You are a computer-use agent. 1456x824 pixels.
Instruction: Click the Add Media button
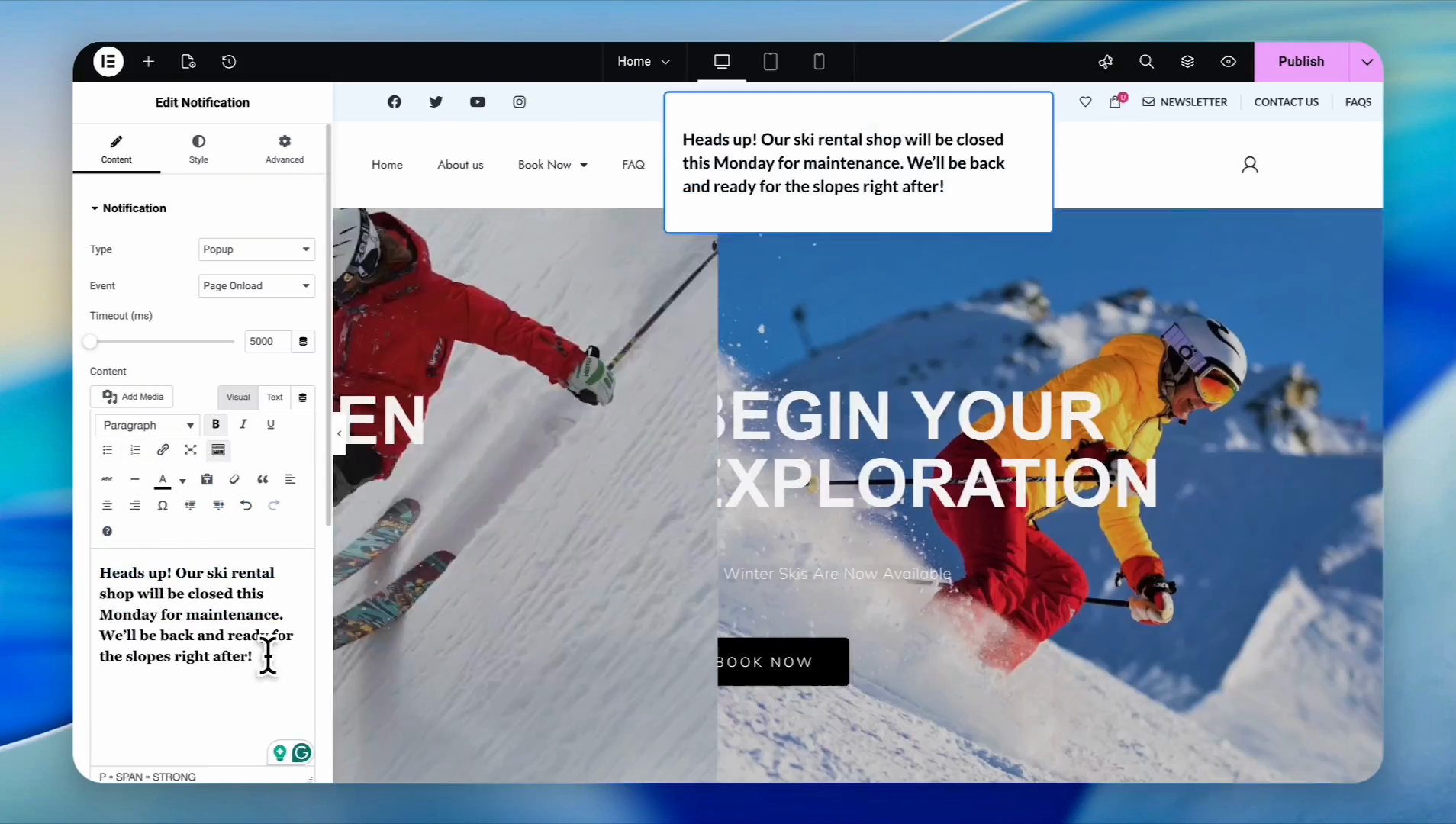[x=133, y=397]
